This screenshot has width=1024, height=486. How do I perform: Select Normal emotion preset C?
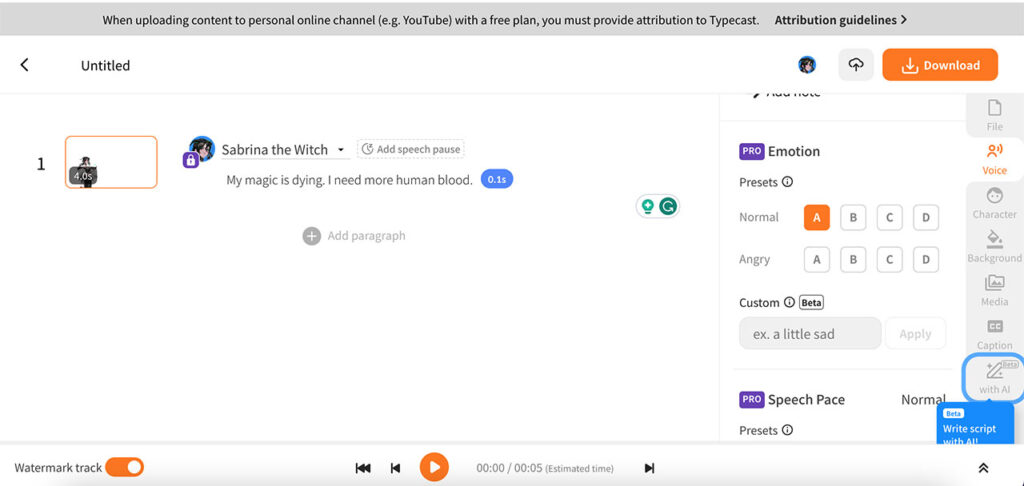889,218
